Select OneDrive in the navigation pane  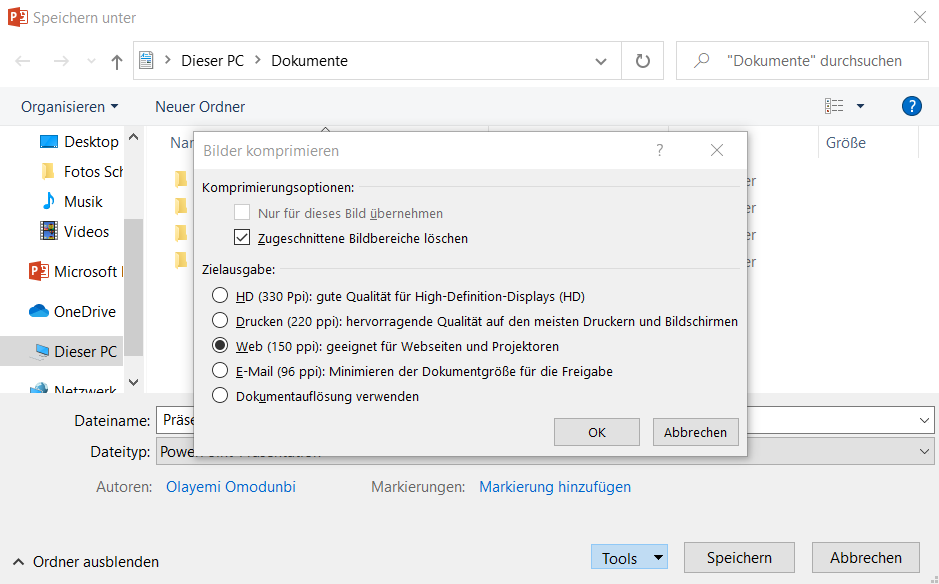tap(84, 311)
